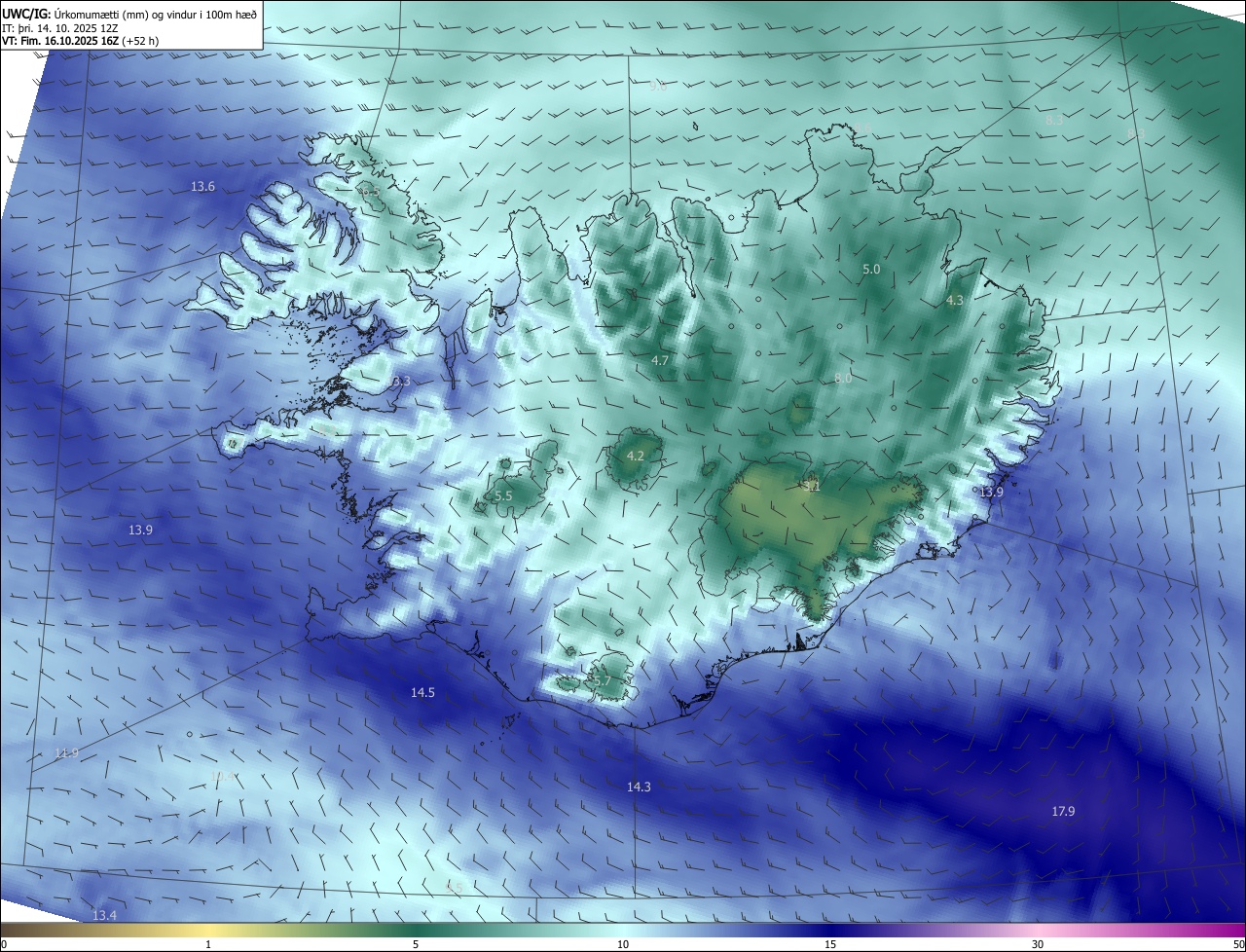This screenshot has width=1246, height=952.
Task: Click the 4.3 value label in east Iceland
Action: (954, 301)
